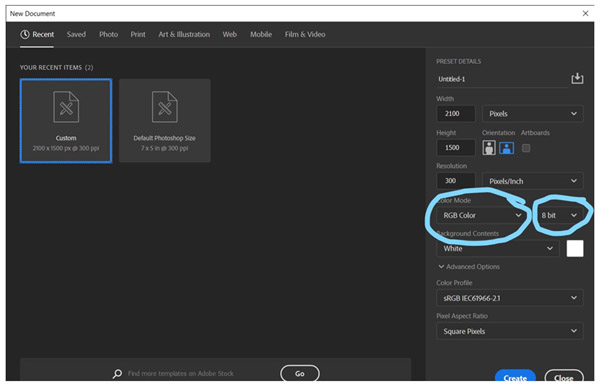Open Pixel Aspect Ratio dropdown Square Pixels

(x=510, y=331)
